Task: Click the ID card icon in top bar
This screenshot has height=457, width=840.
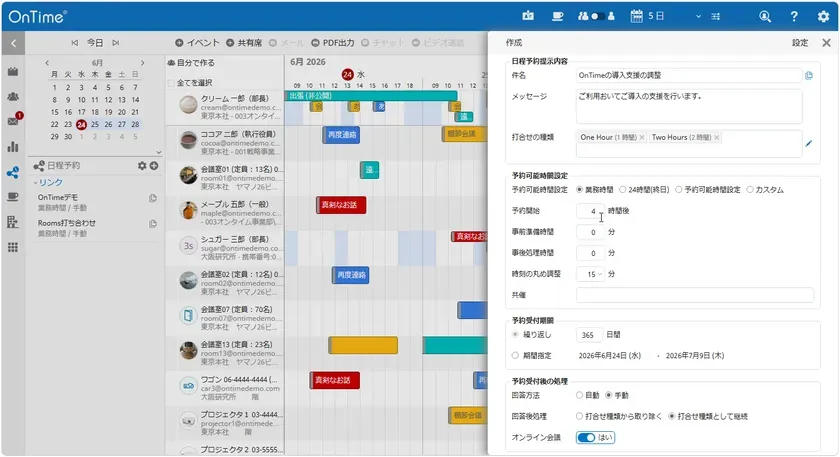Action: (528, 16)
